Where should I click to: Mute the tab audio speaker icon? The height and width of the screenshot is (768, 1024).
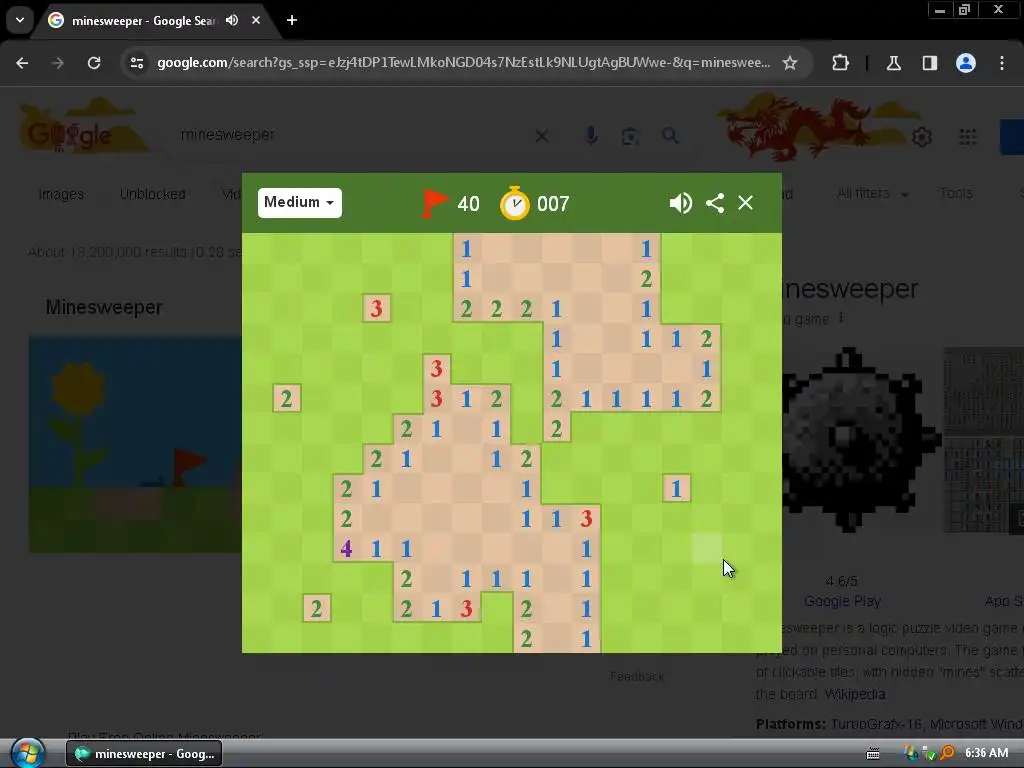[232, 20]
